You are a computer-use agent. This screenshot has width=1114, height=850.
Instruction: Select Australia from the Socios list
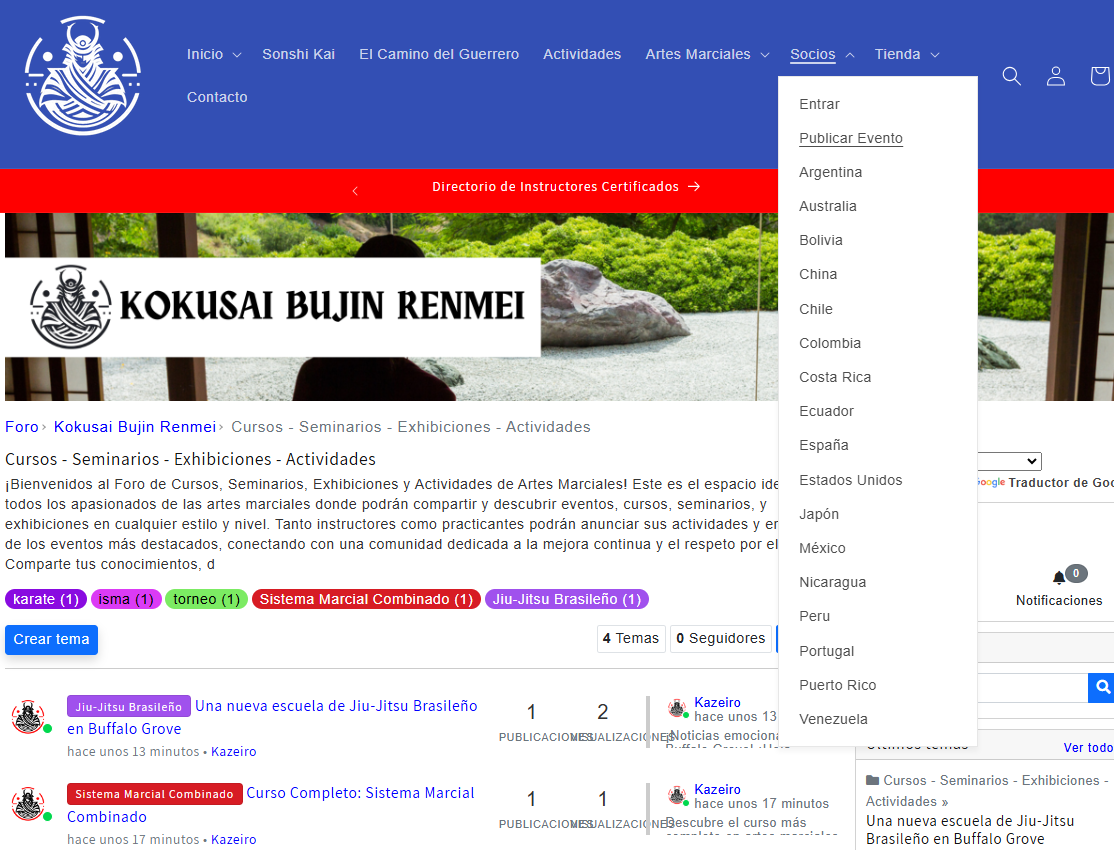[828, 206]
